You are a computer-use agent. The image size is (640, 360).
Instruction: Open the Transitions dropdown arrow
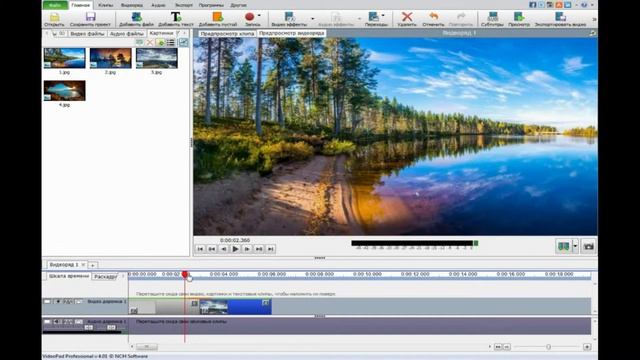pyautogui.click(x=383, y=16)
